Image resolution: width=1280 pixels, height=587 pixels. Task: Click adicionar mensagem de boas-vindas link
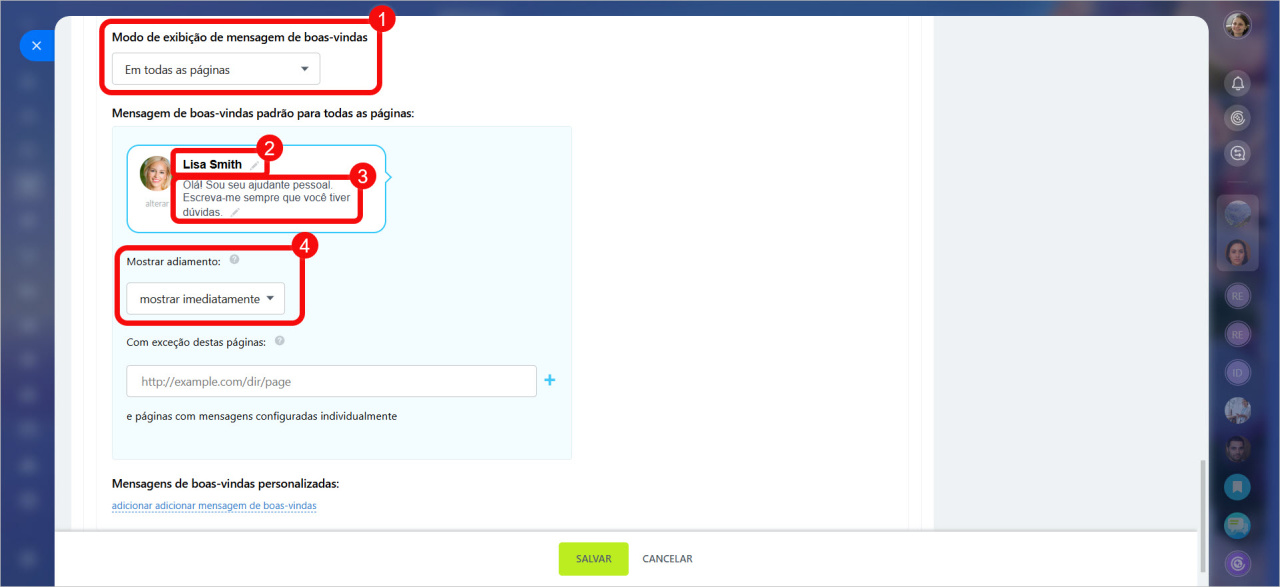click(x=214, y=506)
